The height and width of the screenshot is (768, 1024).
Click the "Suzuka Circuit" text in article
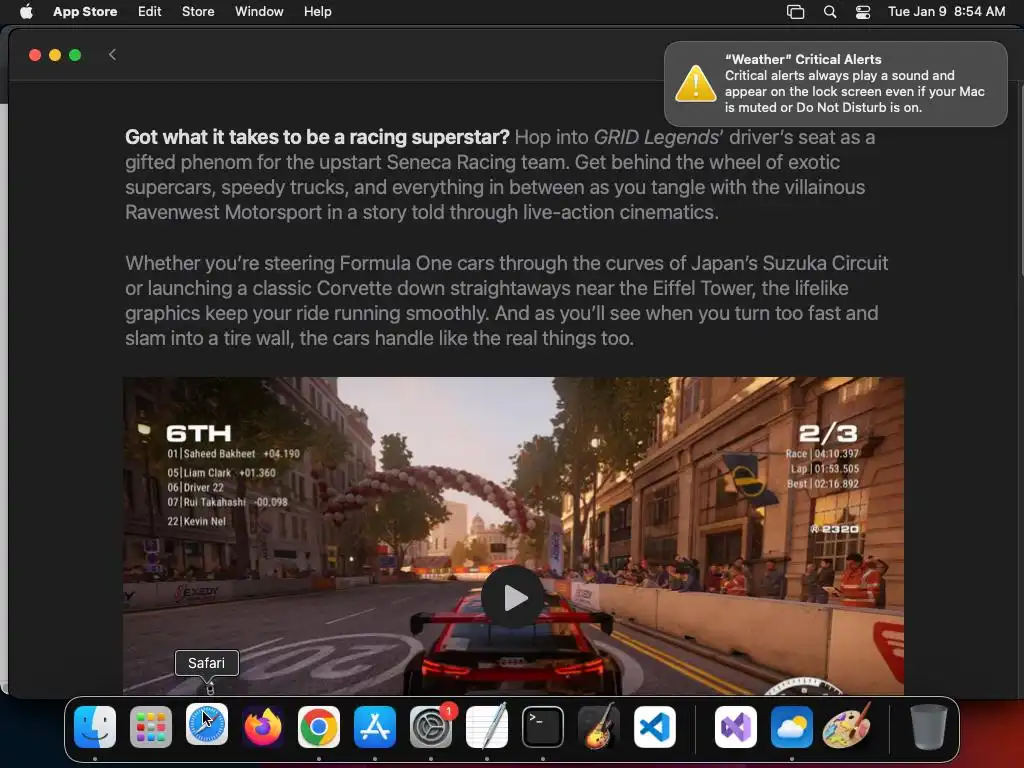825,263
